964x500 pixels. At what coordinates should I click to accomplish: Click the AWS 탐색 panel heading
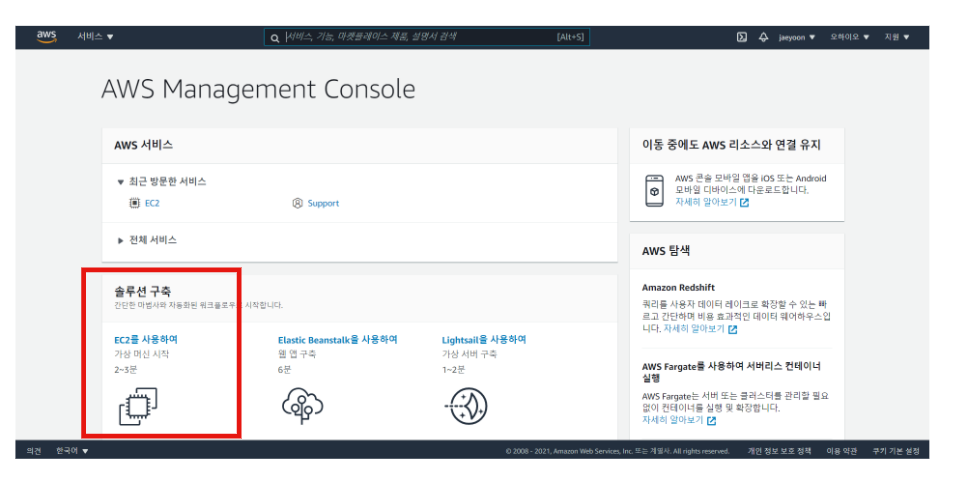(x=666, y=251)
